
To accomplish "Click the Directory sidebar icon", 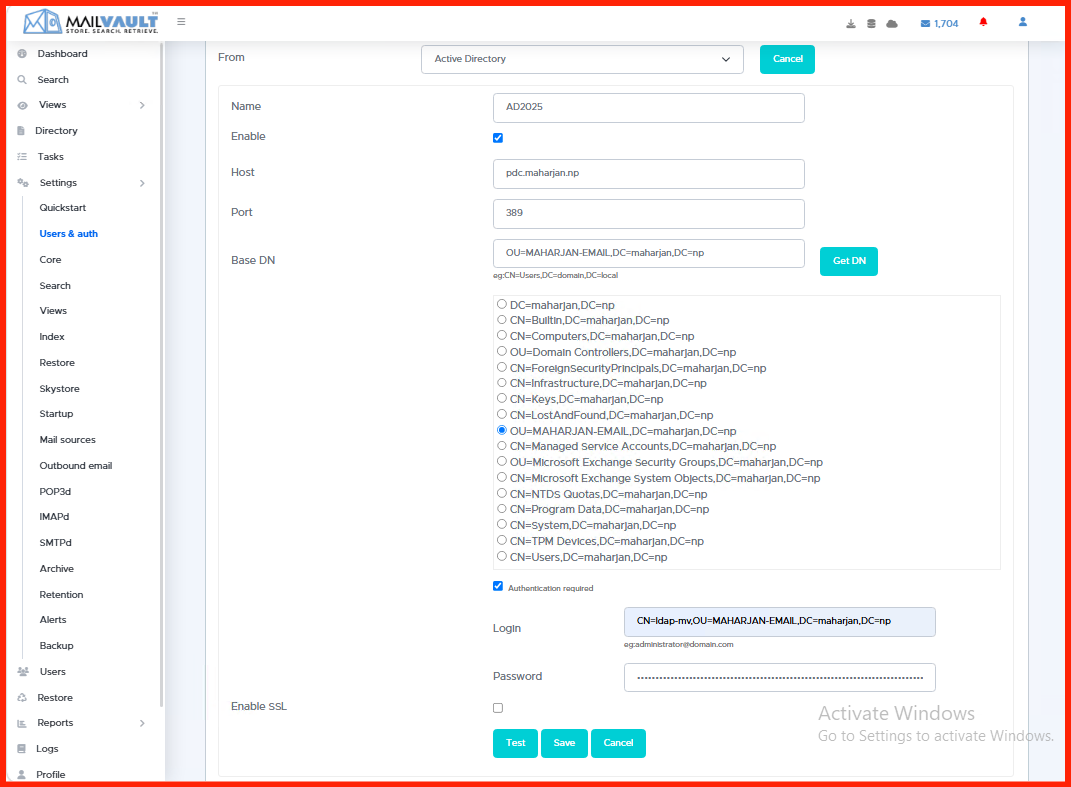I will click(21, 130).
